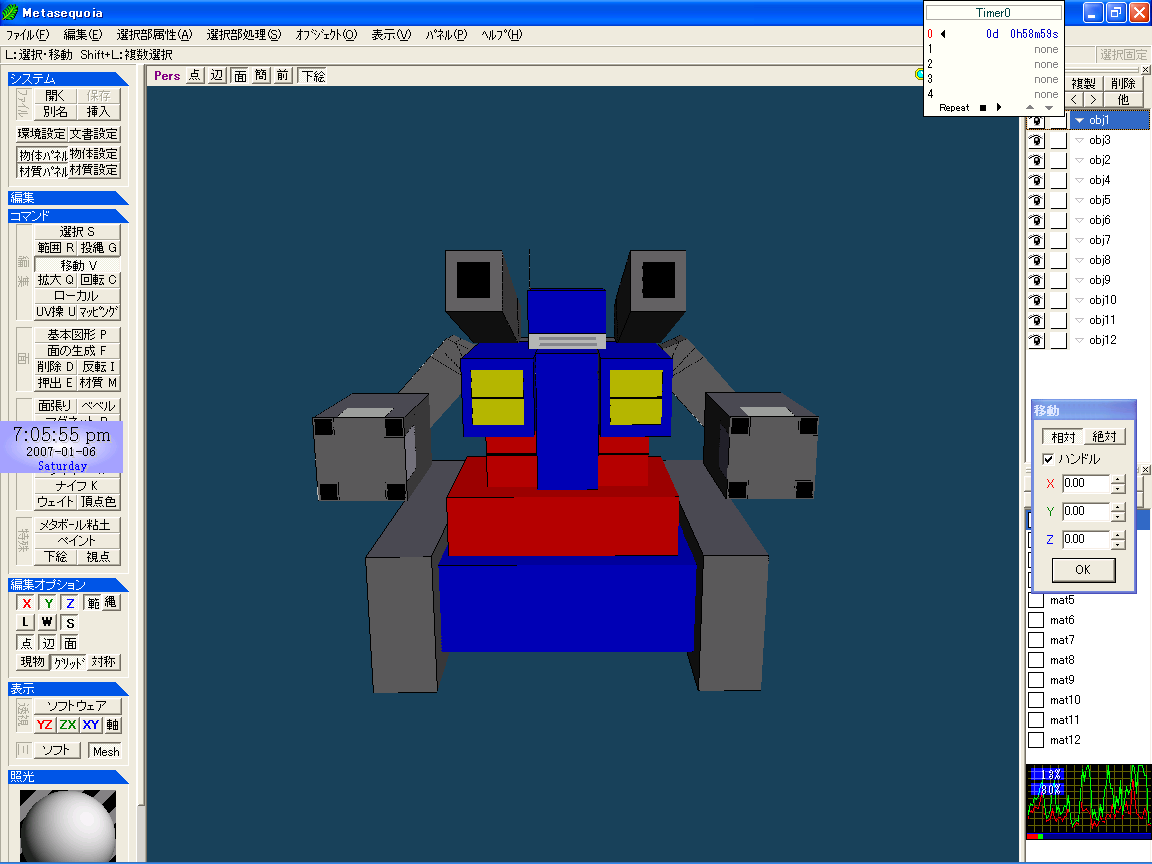Image resolution: width=1152 pixels, height=864 pixels.
Task: Open the オブジェクト(O) menu
Action: point(326,35)
